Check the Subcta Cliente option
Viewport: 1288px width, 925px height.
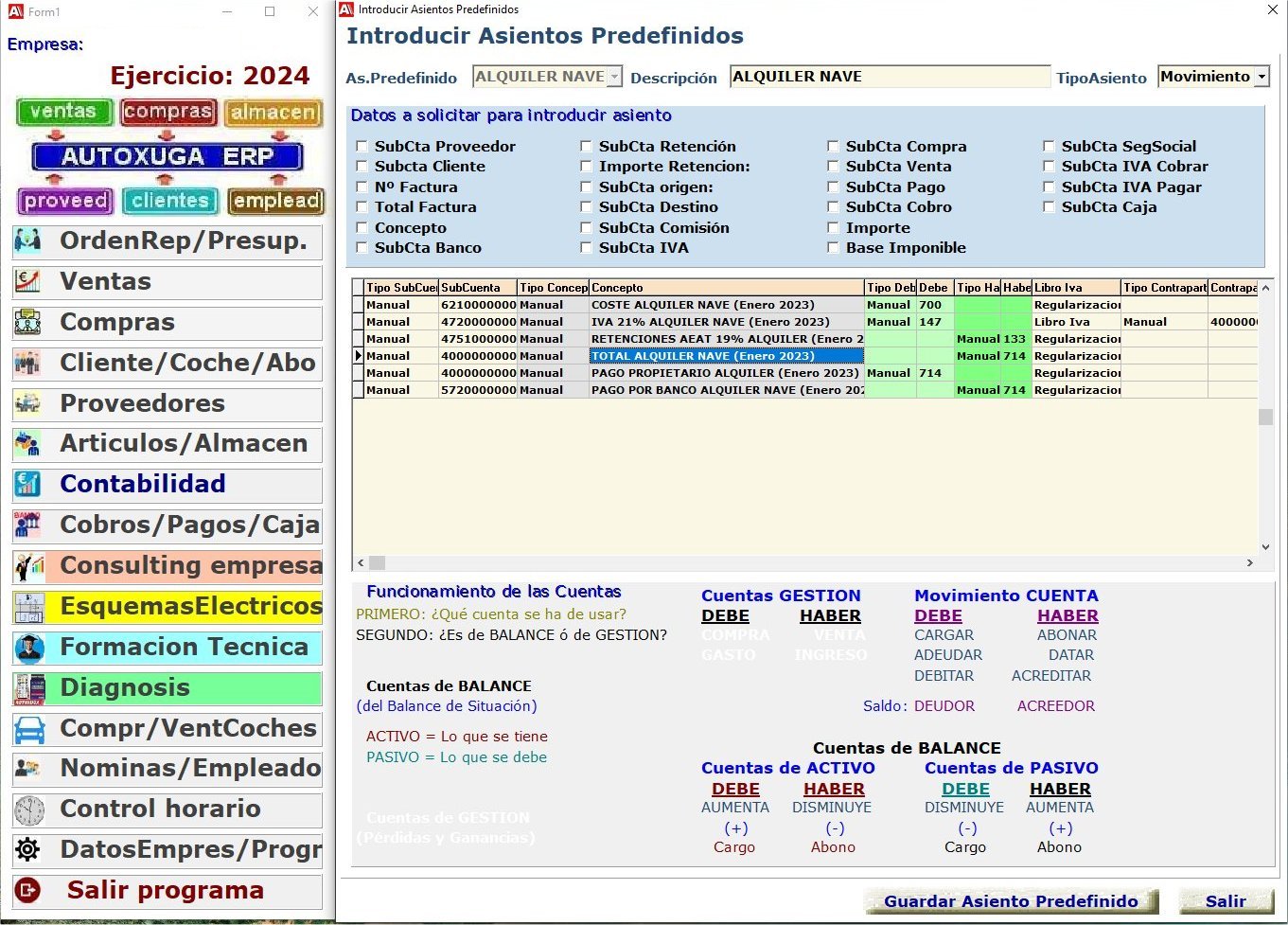pos(362,167)
